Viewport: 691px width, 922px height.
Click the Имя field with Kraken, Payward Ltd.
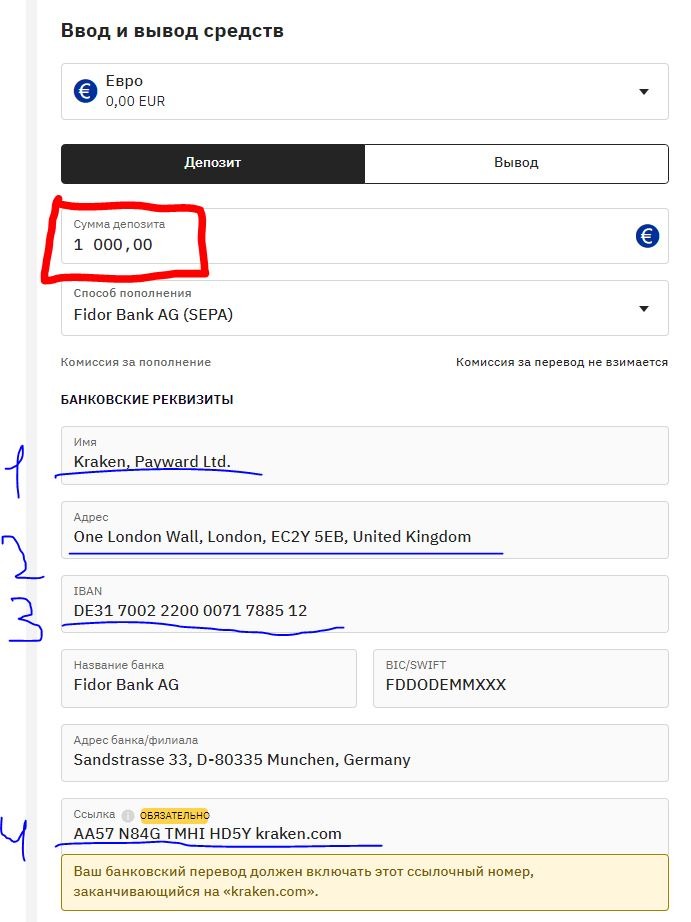(x=365, y=456)
